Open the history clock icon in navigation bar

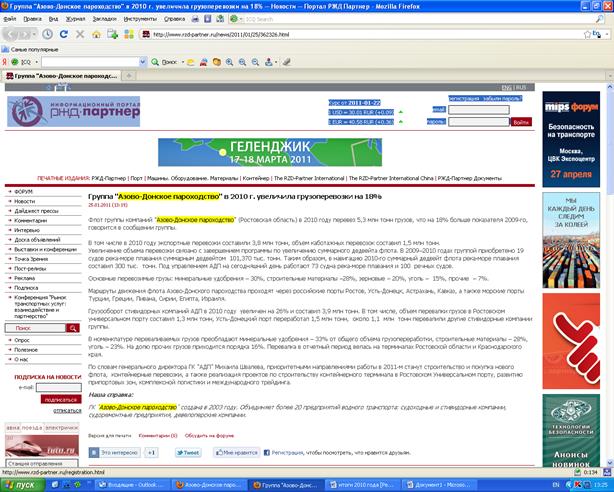tap(47, 34)
